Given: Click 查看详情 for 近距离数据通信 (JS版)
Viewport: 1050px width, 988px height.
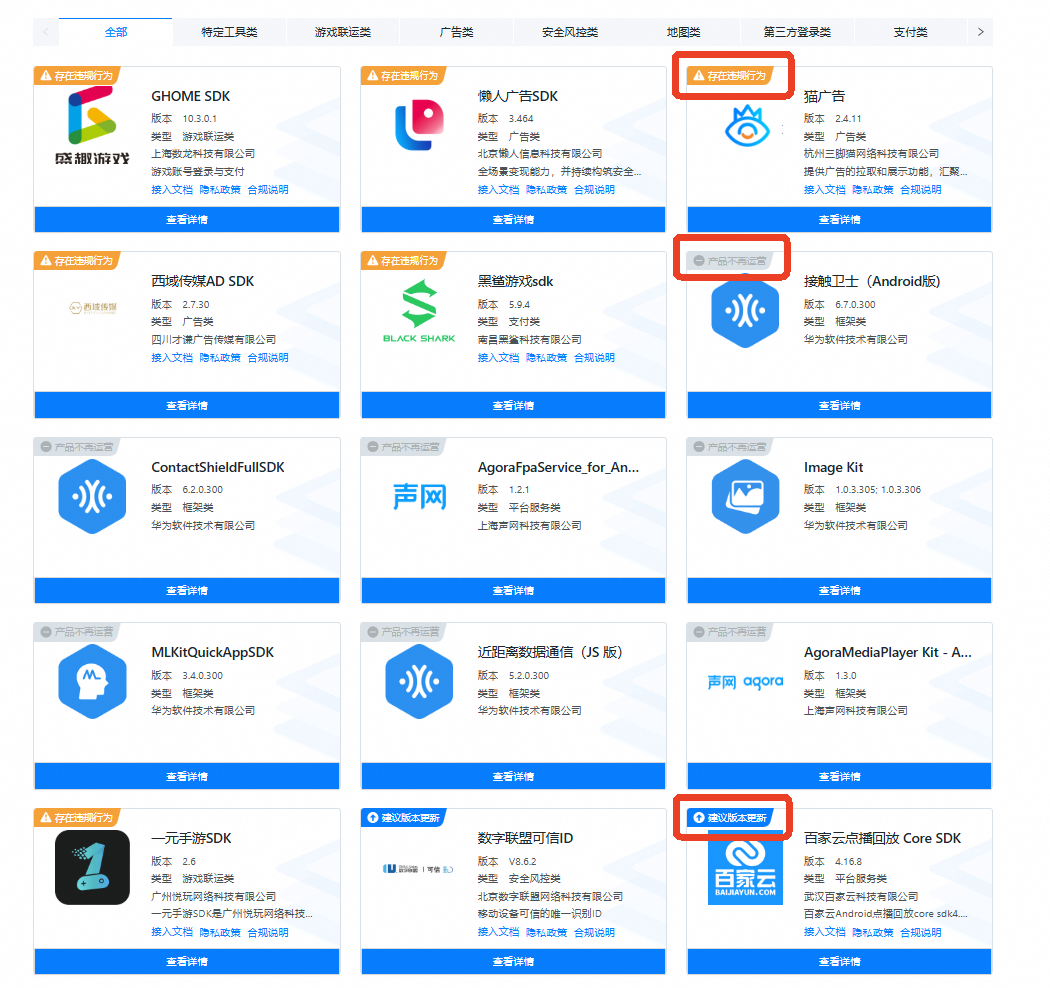Looking at the screenshot, I should (x=513, y=776).
